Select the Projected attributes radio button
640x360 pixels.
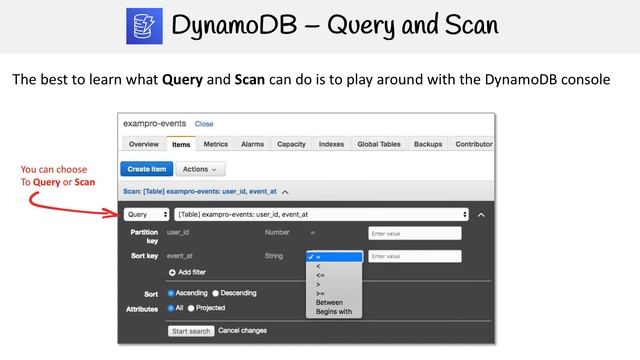coord(191,308)
